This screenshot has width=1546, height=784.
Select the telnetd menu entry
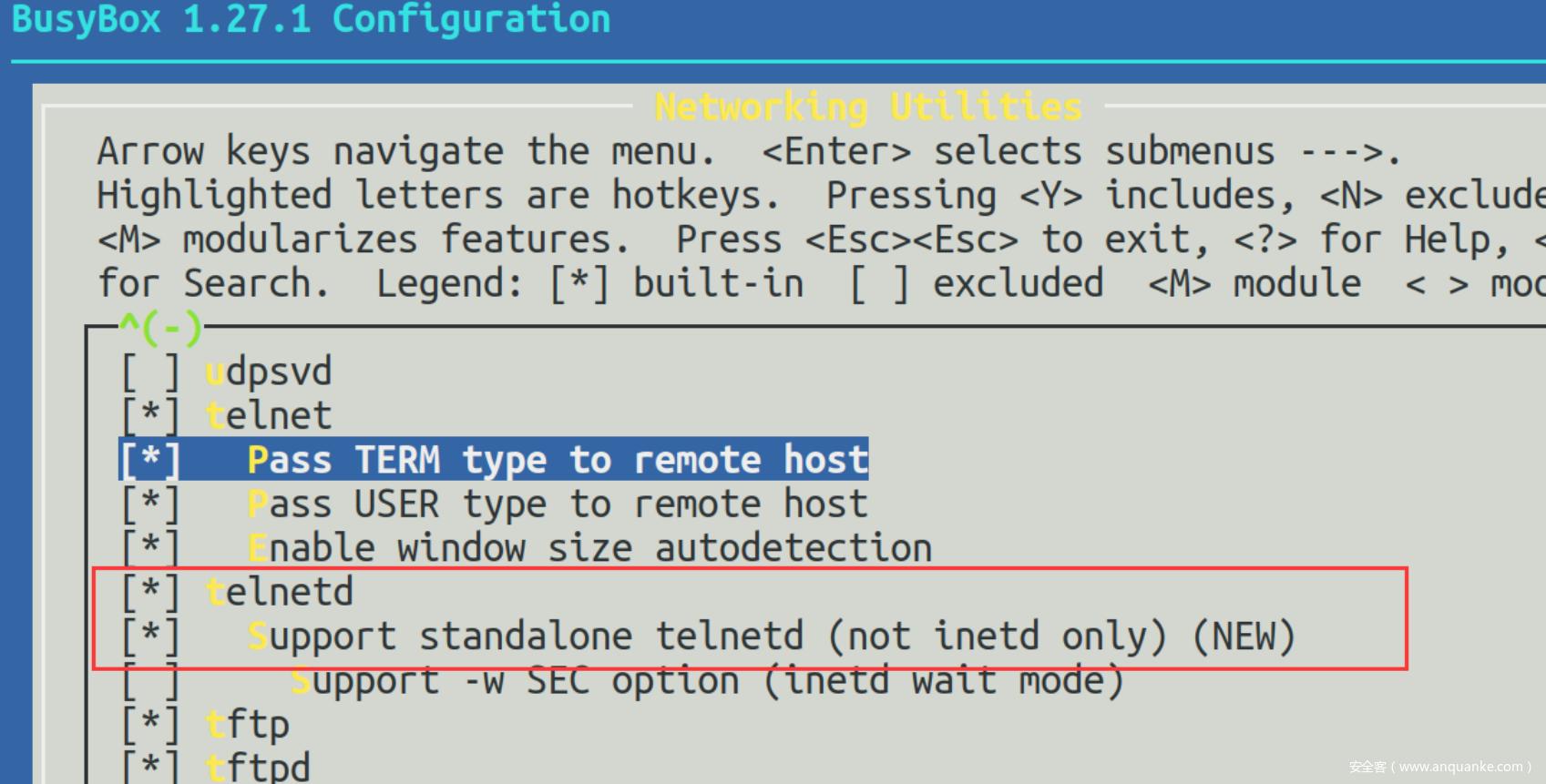[280, 592]
